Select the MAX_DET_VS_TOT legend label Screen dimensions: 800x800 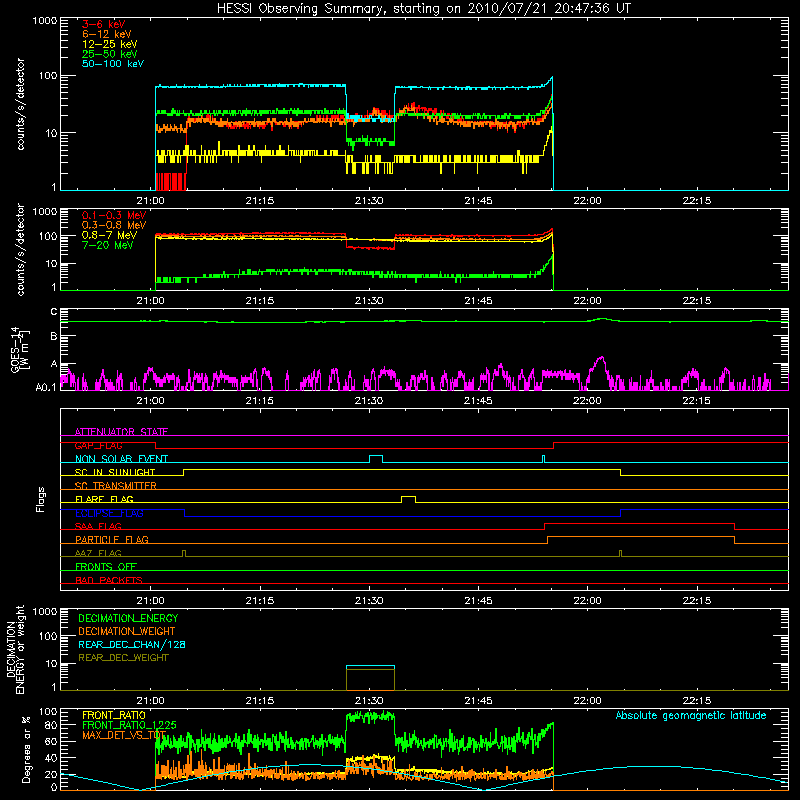pyautogui.click(x=123, y=735)
